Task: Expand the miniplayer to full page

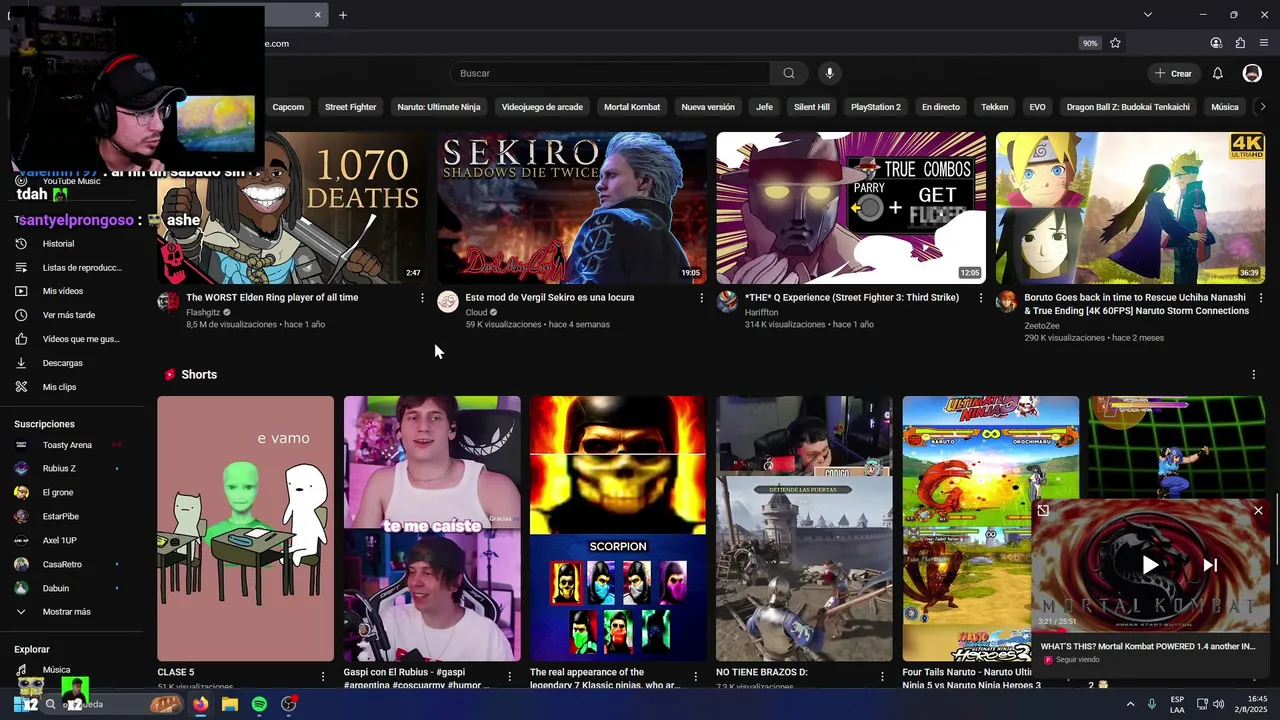Action: [x=1043, y=511]
